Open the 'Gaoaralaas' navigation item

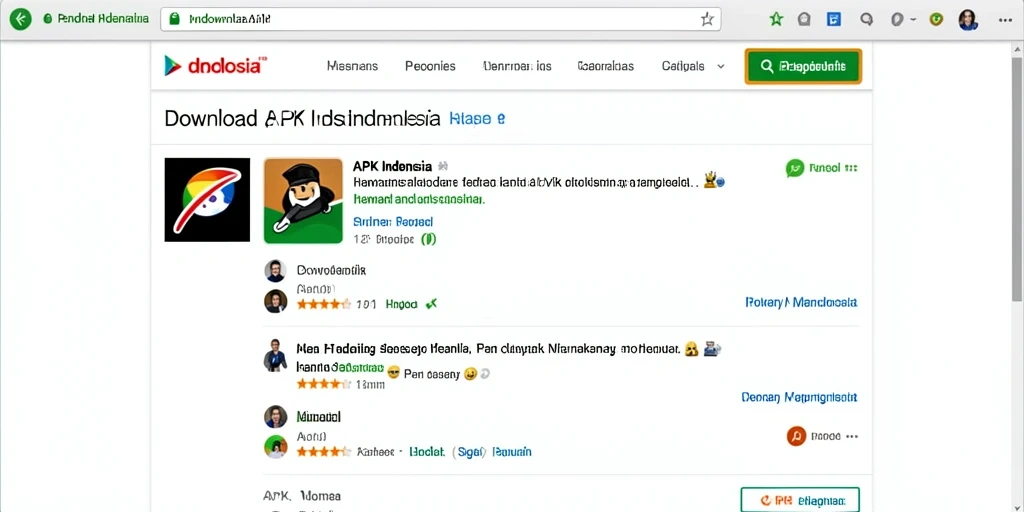click(605, 66)
